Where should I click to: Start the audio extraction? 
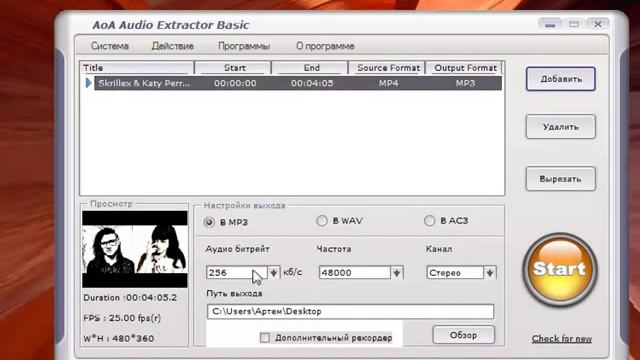pyautogui.click(x=560, y=269)
